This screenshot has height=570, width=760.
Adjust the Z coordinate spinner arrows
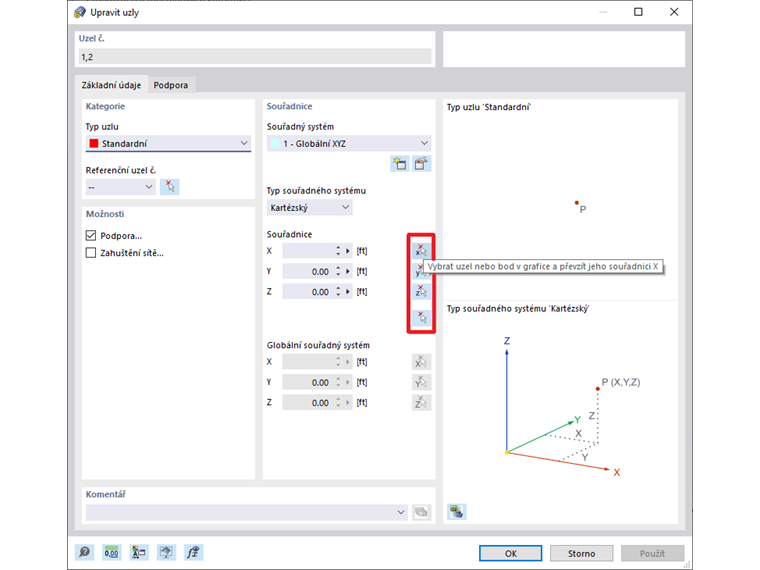[338, 292]
